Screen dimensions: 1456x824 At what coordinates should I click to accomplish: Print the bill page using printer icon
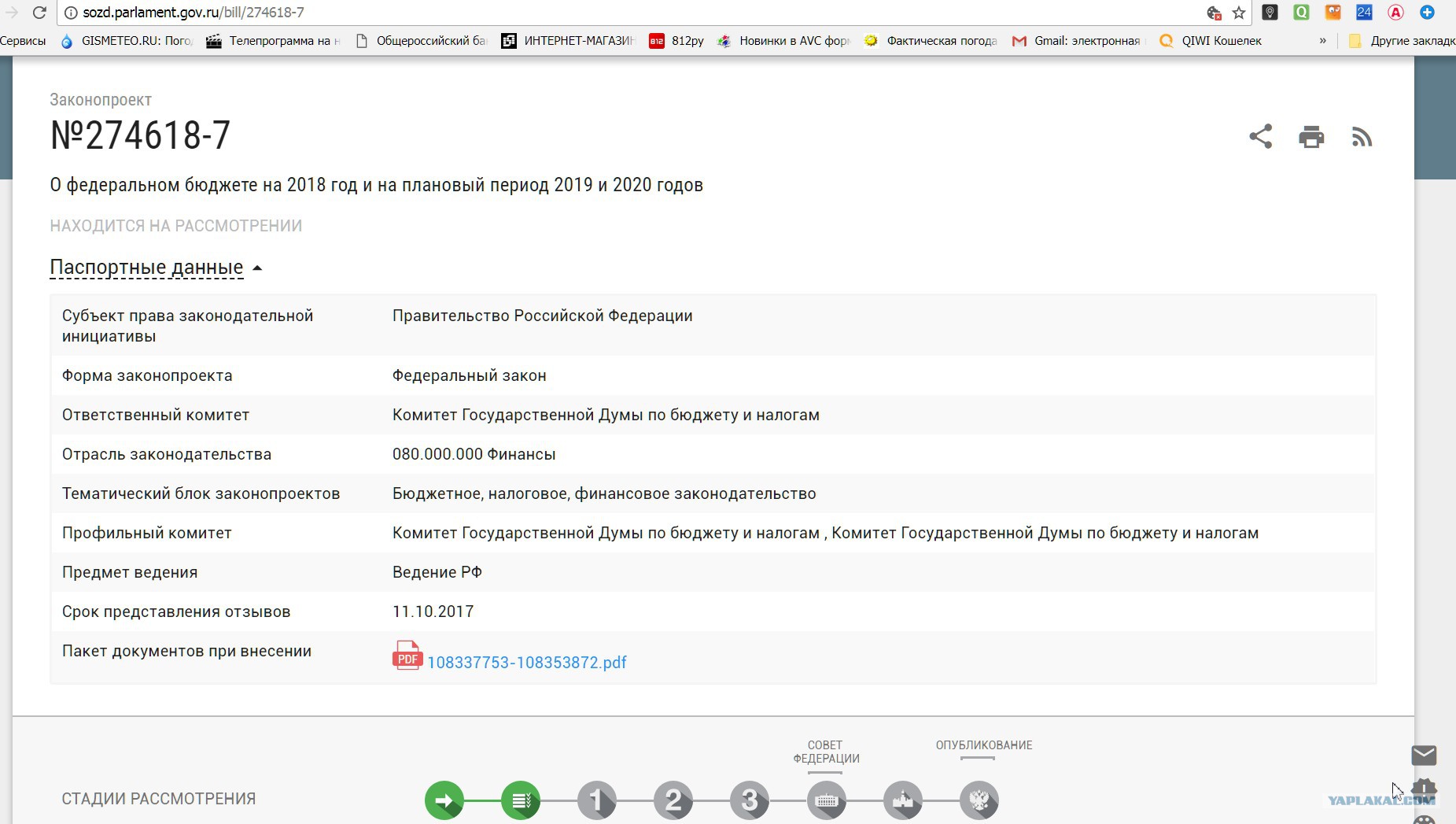coord(1310,137)
